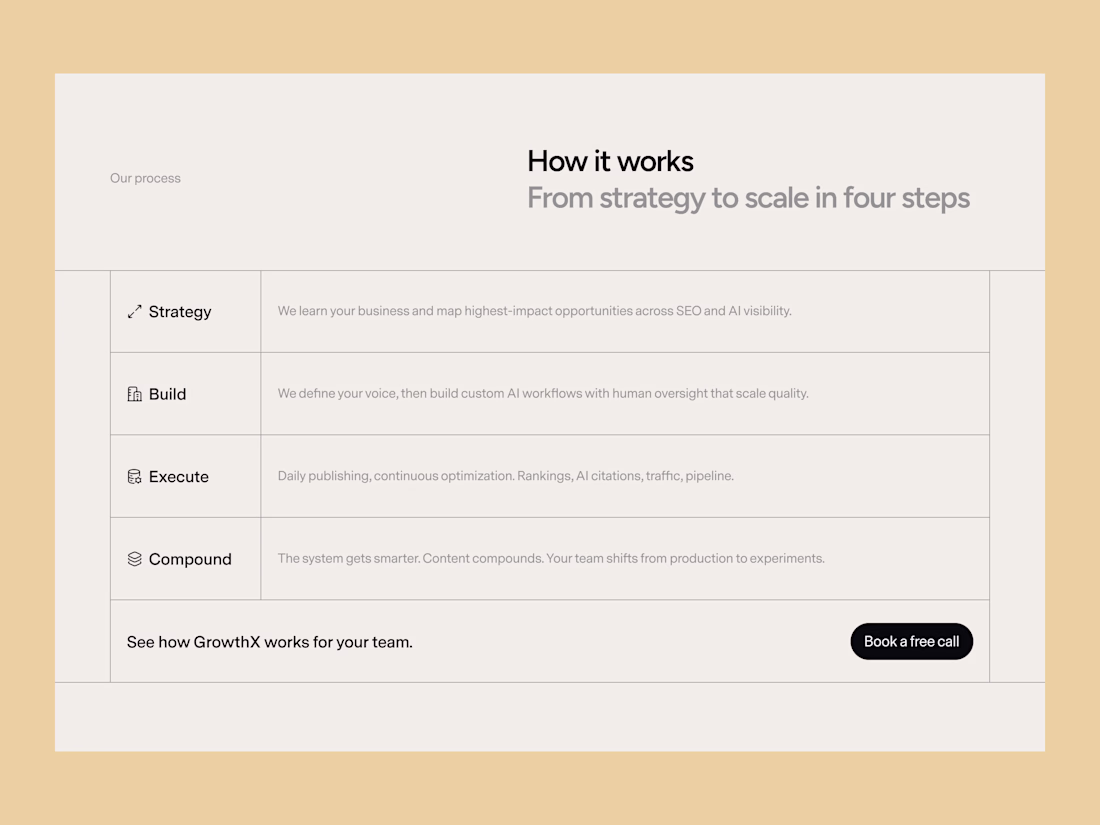Select the Build step label
The width and height of the screenshot is (1100, 825).
click(167, 394)
